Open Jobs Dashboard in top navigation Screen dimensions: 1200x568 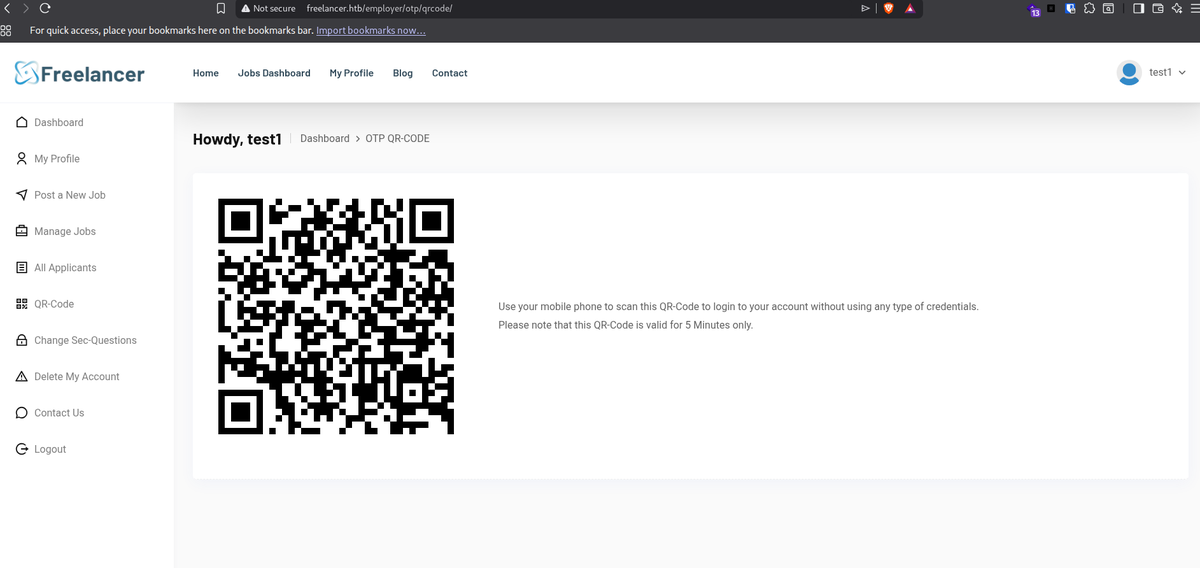point(274,73)
